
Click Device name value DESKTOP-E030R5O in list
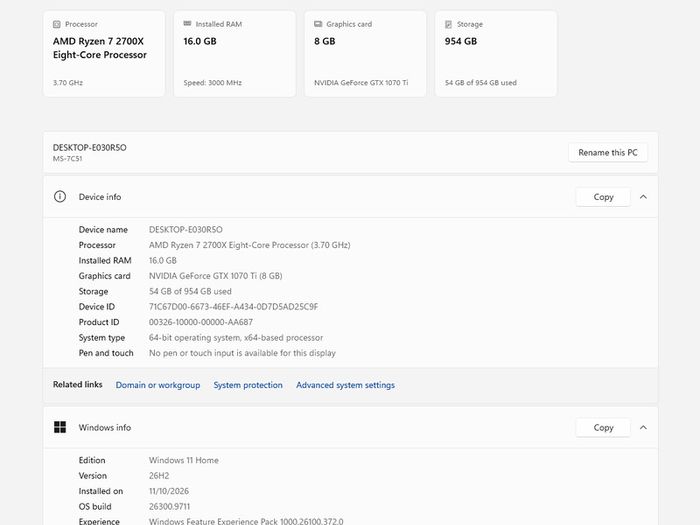click(x=186, y=229)
